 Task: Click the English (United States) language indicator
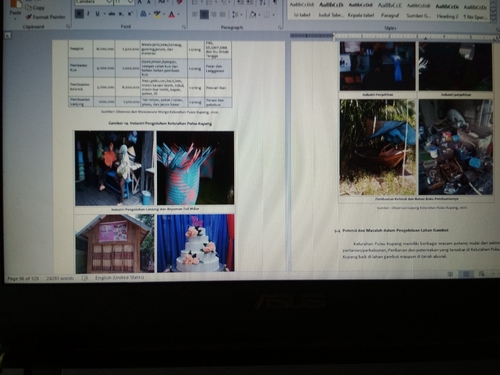pyautogui.click(x=119, y=277)
